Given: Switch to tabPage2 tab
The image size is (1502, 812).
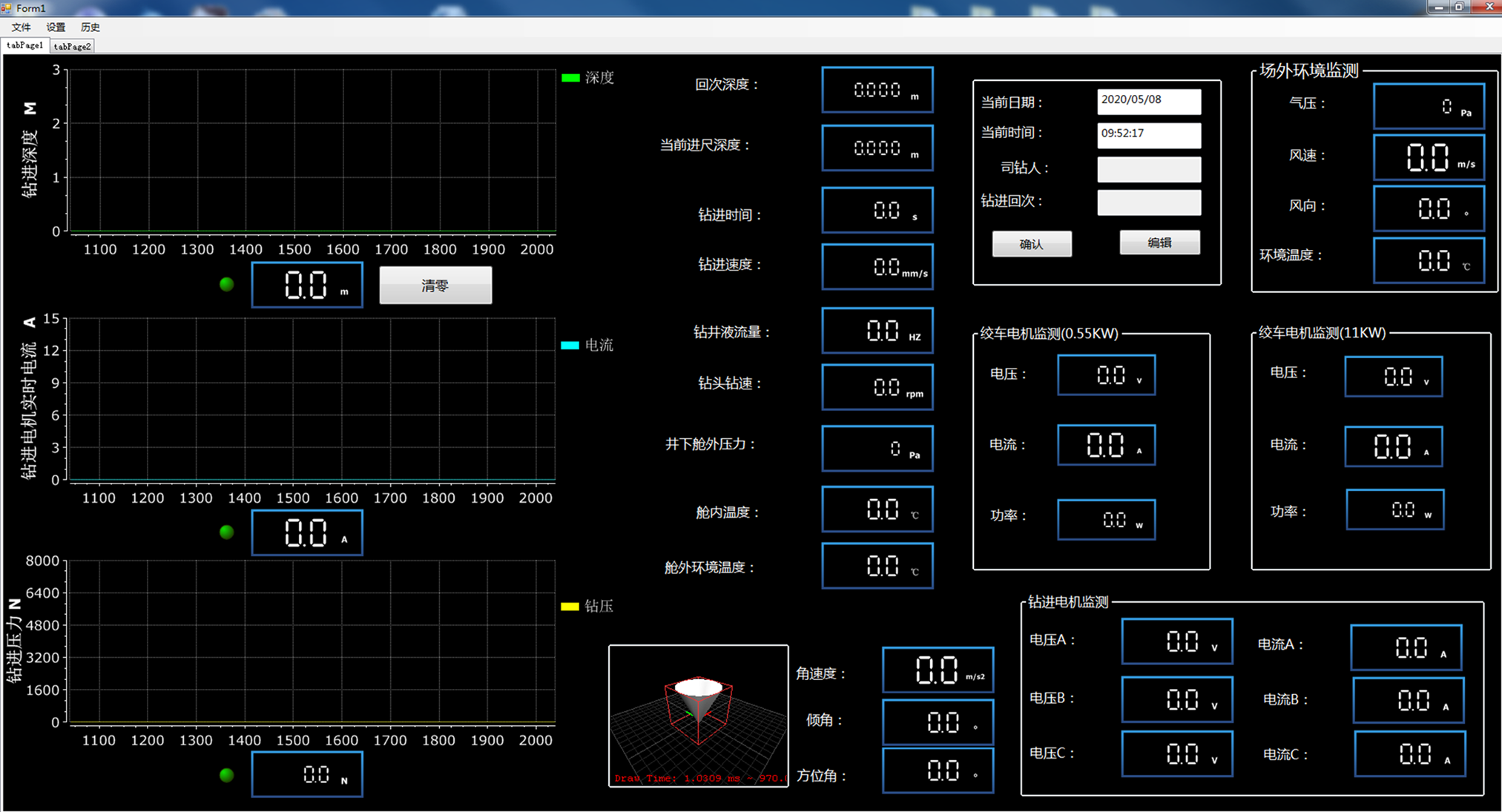Looking at the screenshot, I should 73,46.
